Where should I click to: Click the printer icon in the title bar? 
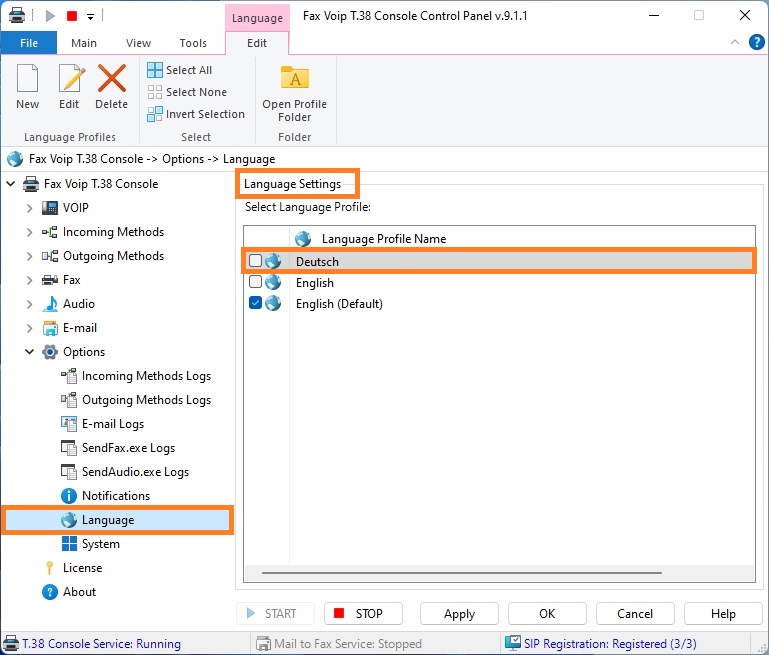(x=17, y=15)
